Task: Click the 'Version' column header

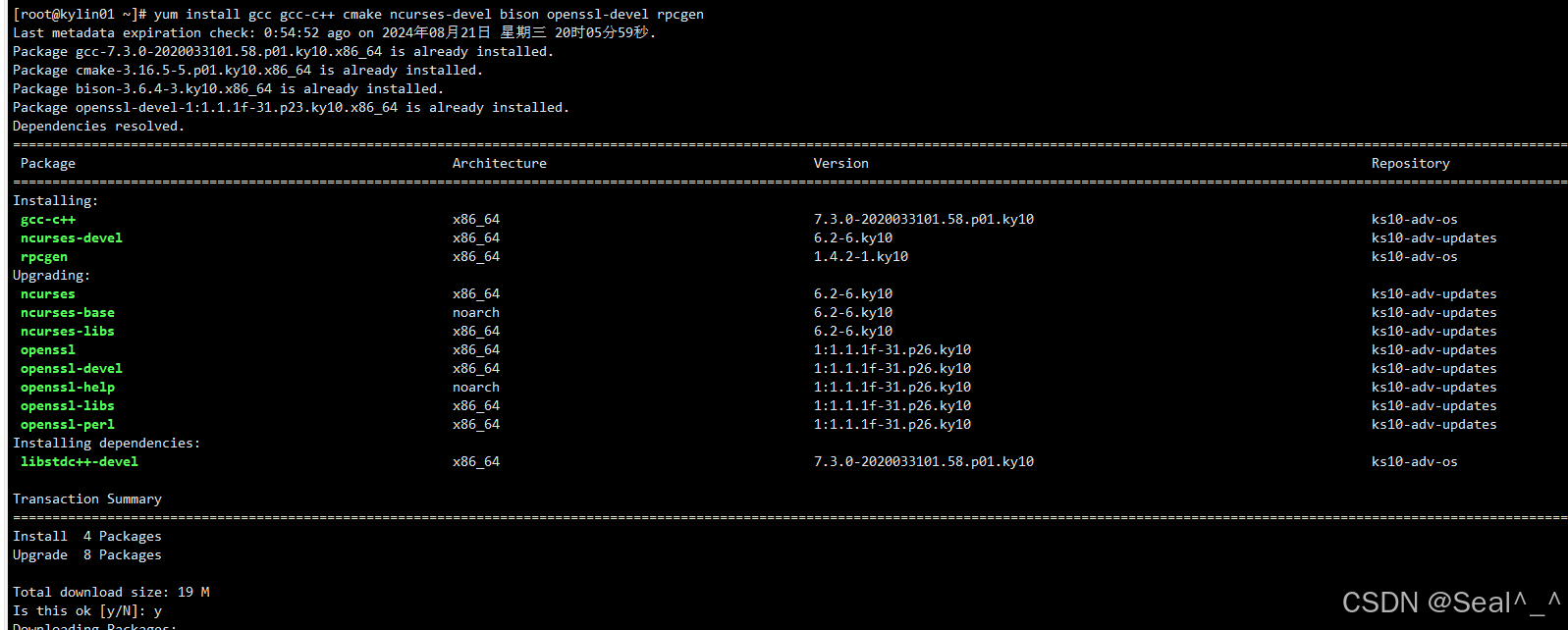Action: (x=841, y=164)
